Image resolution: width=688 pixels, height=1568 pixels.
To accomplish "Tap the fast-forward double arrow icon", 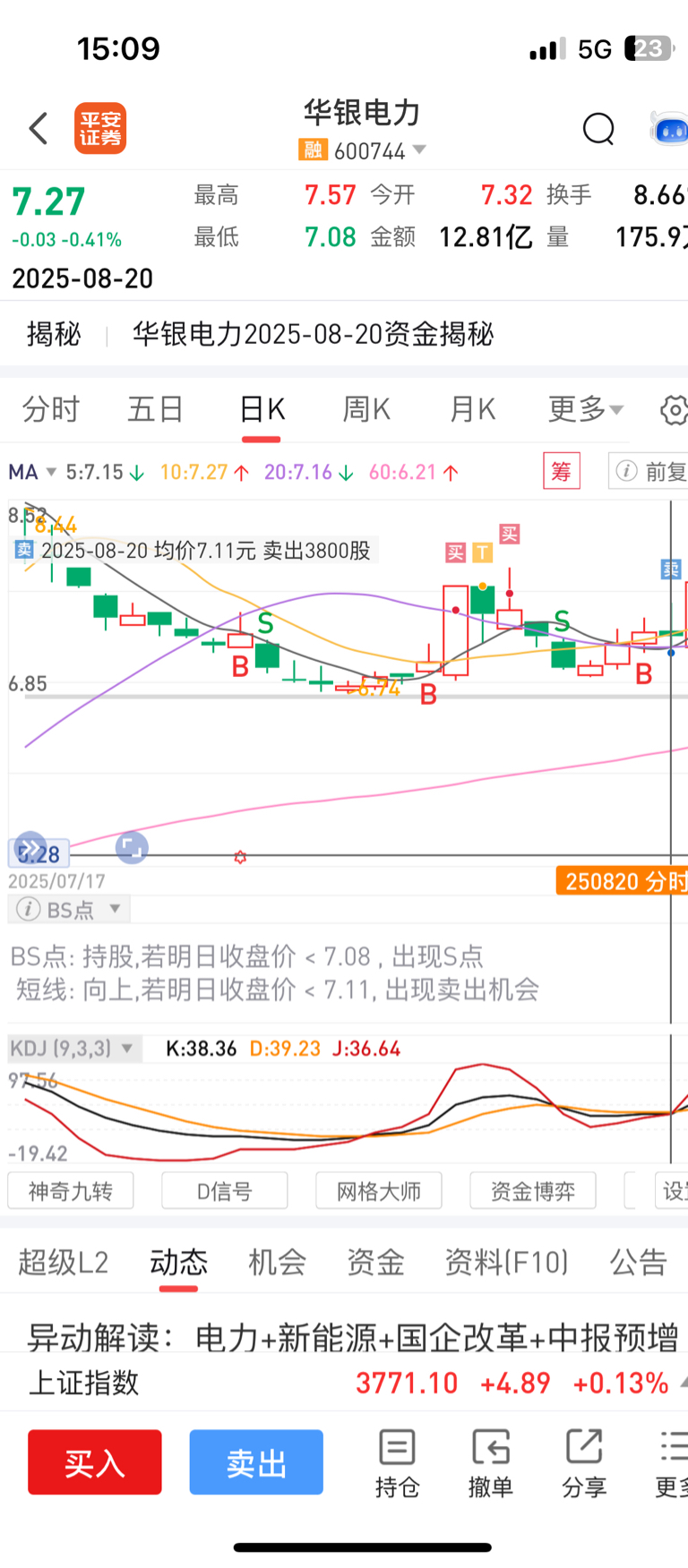I will point(30,847).
